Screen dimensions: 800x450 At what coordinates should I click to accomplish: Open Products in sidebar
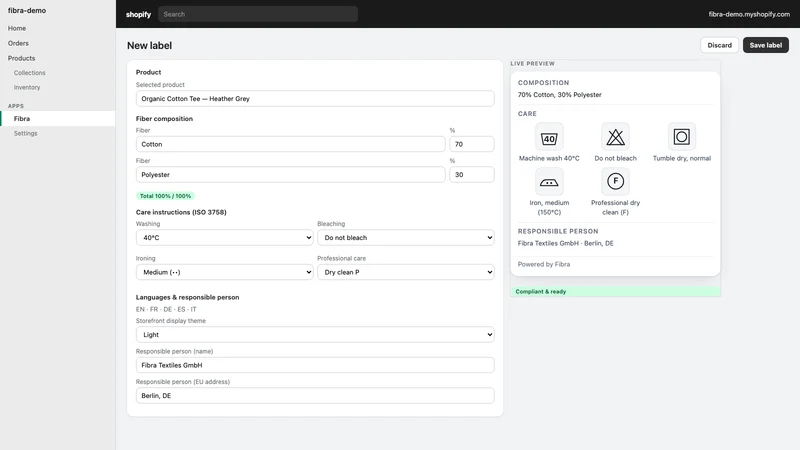[21, 58]
